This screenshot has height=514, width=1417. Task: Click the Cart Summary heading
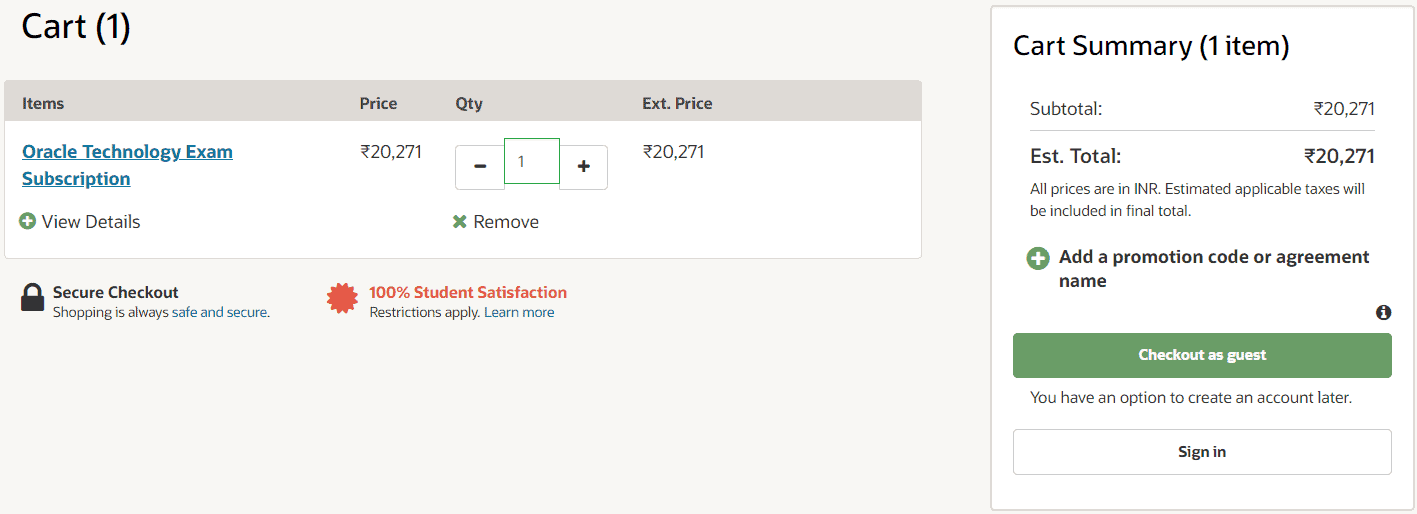(1151, 46)
